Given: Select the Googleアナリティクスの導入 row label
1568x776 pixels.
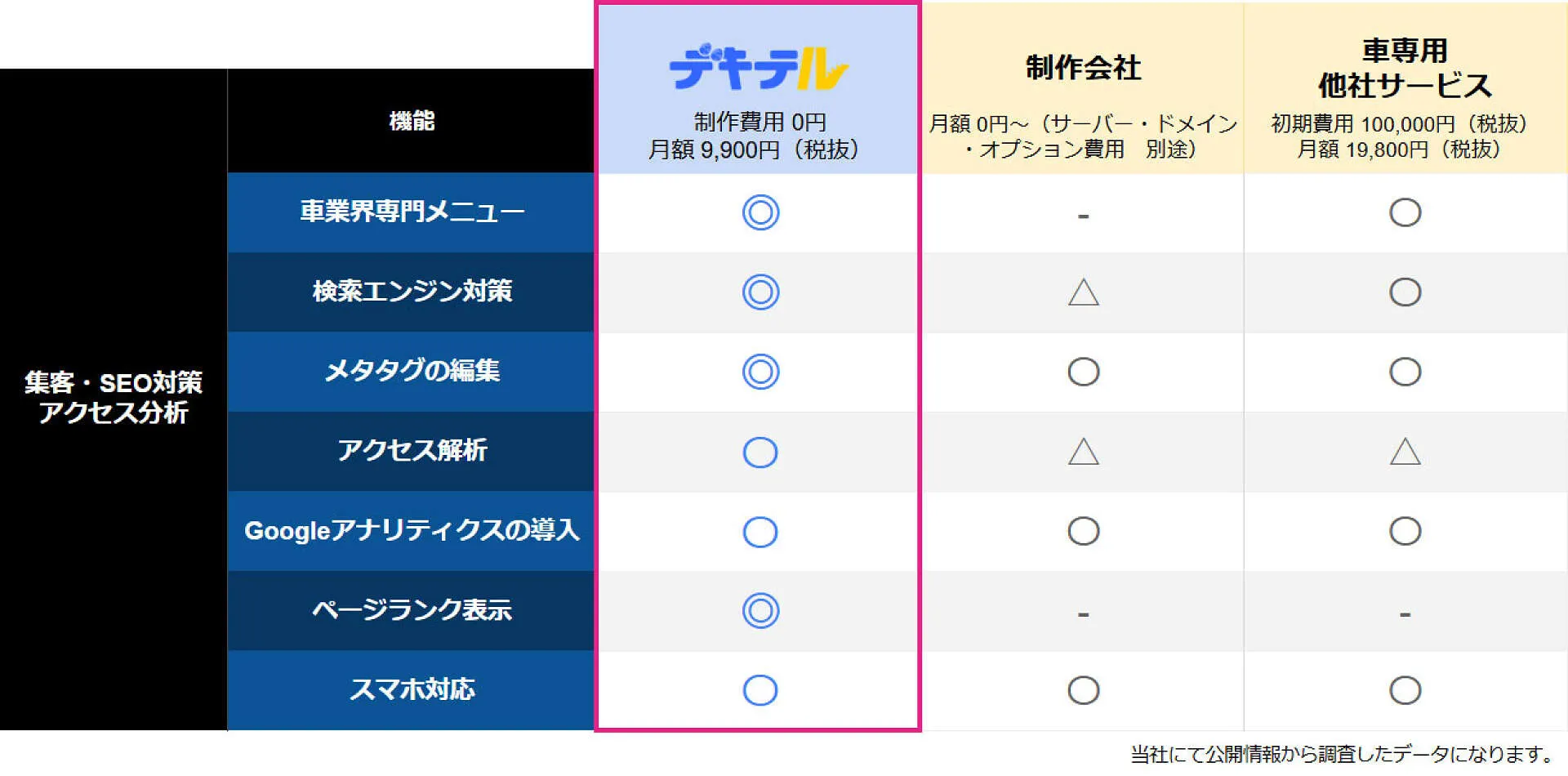Looking at the screenshot, I should pyautogui.click(x=411, y=531).
